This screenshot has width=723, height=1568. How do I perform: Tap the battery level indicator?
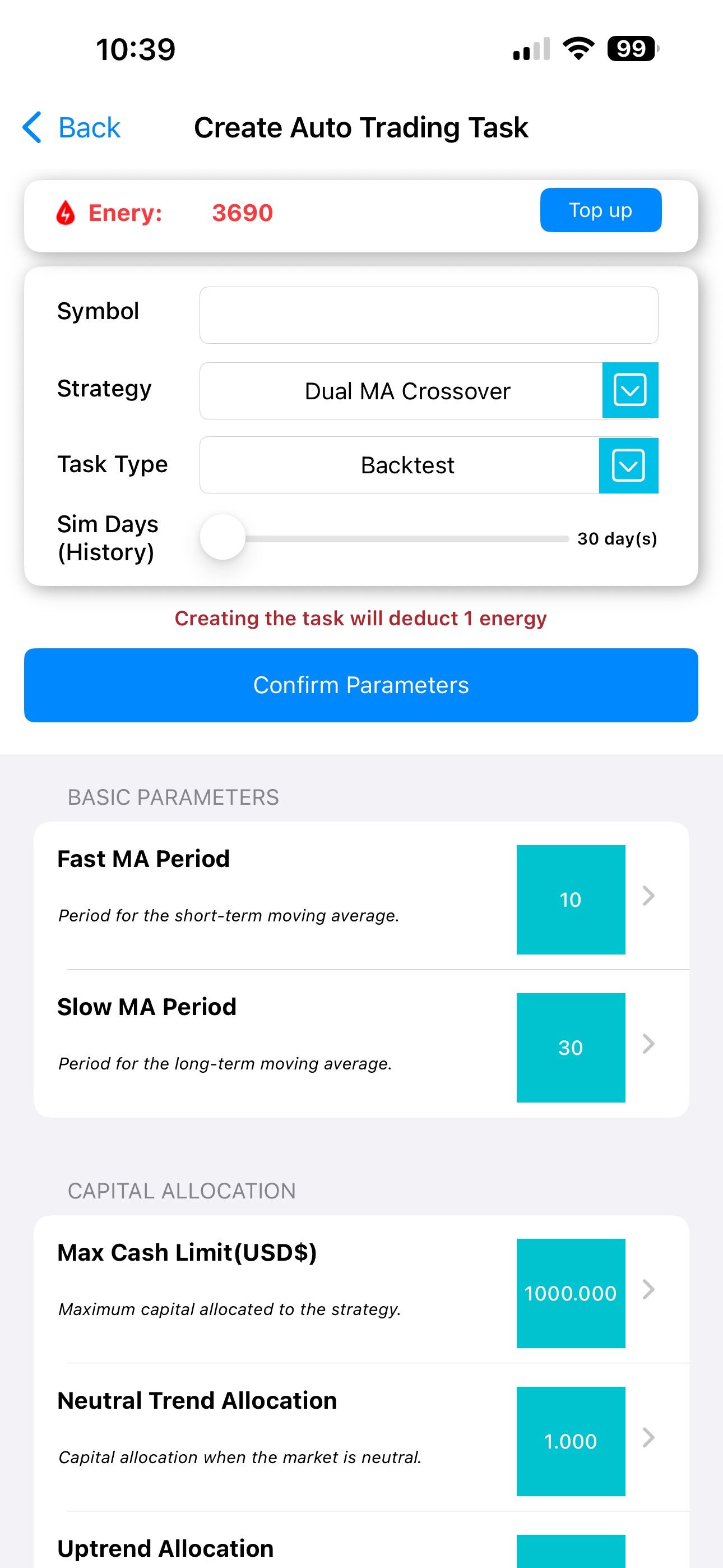pyautogui.click(x=632, y=49)
